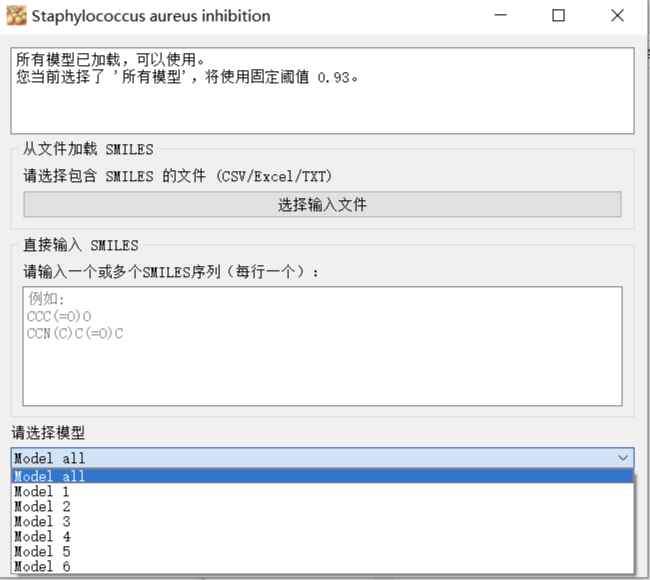Close the Staphylococcus aureus inhibition window
This screenshot has height=580, width=650.
point(617,16)
